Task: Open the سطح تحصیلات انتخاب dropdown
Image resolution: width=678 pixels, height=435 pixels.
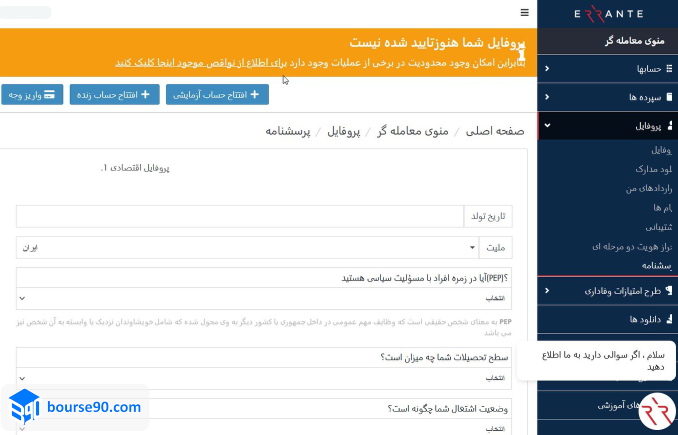Action: coord(264,378)
